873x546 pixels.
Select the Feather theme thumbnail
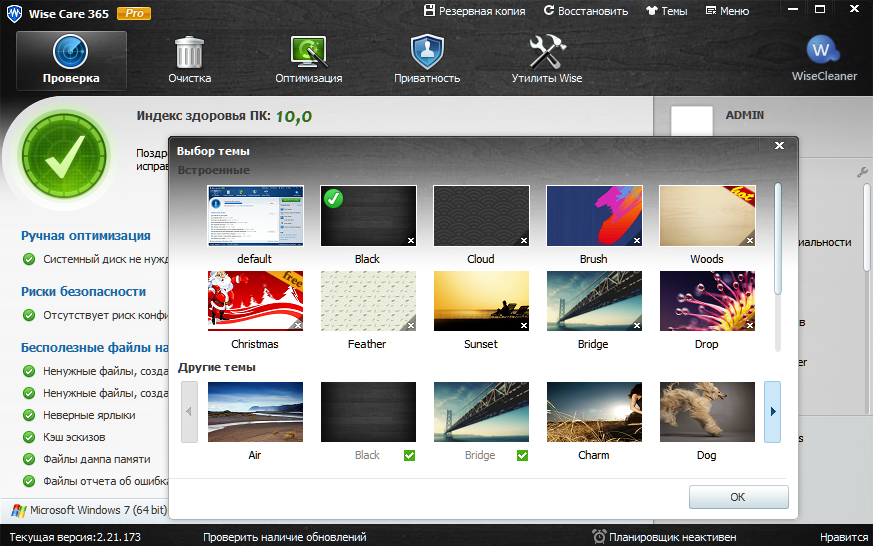tap(368, 301)
